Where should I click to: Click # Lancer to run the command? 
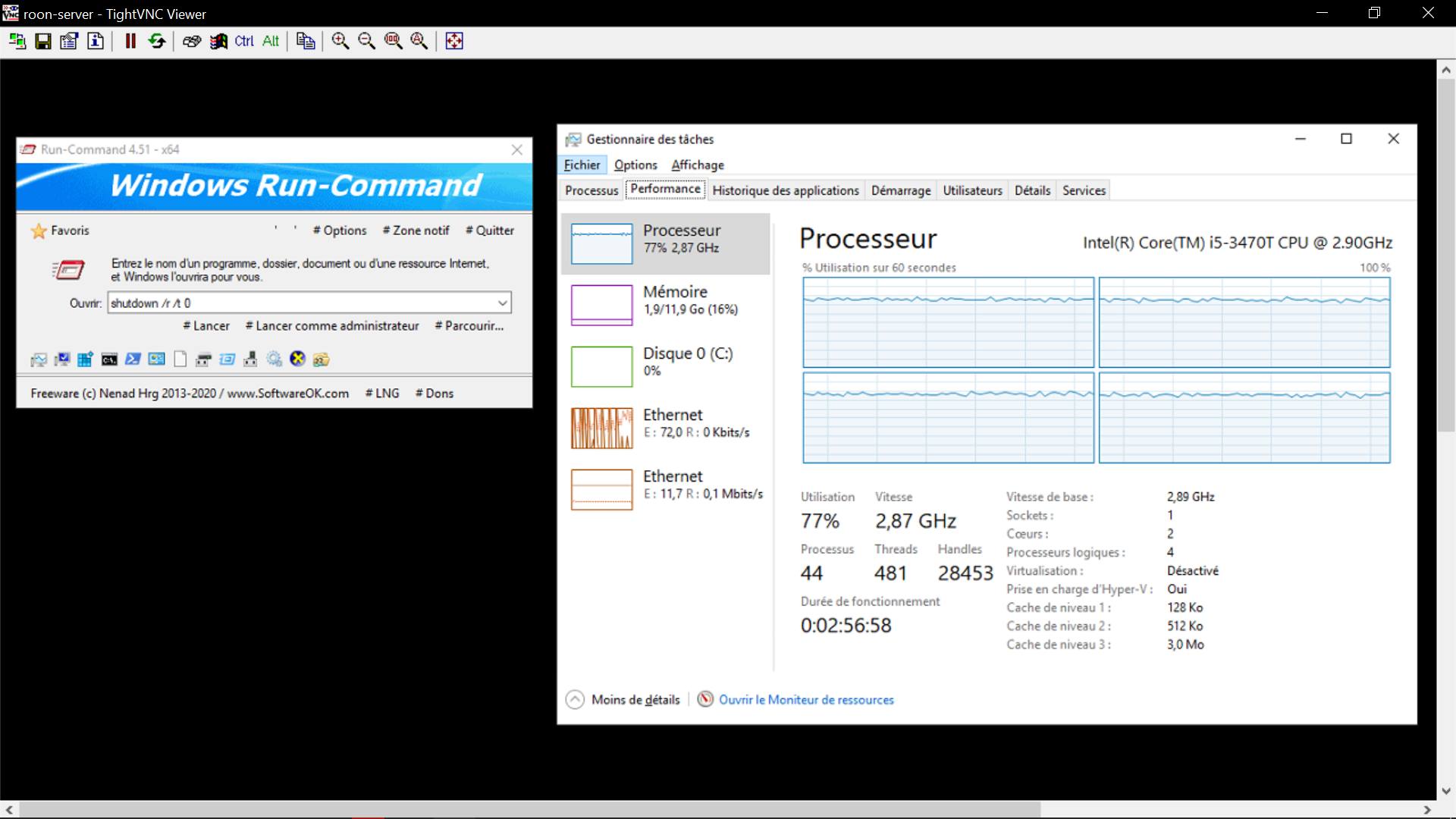coord(206,326)
